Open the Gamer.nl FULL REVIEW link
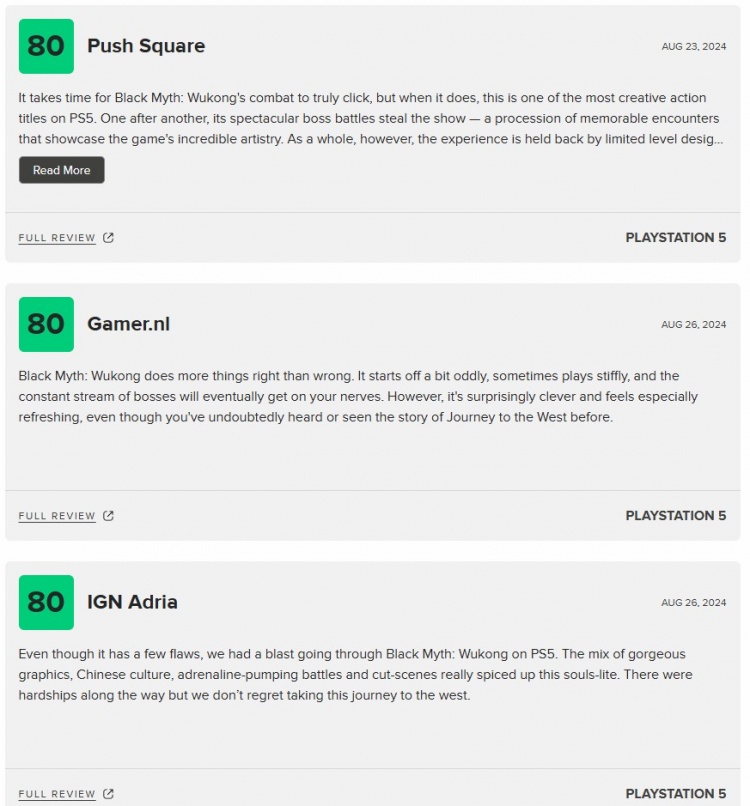Screen dimensions: 750x806 click(x=57, y=516)
